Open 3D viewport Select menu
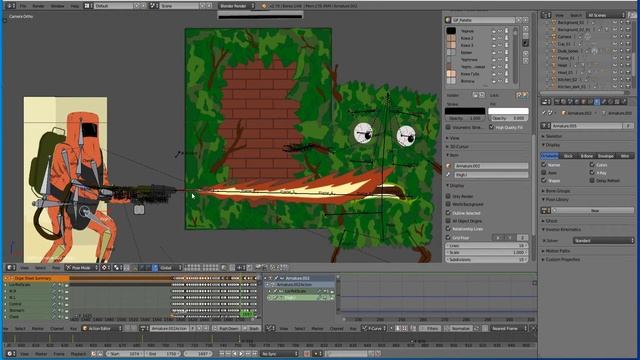640x360 pixels. point(40,268)
